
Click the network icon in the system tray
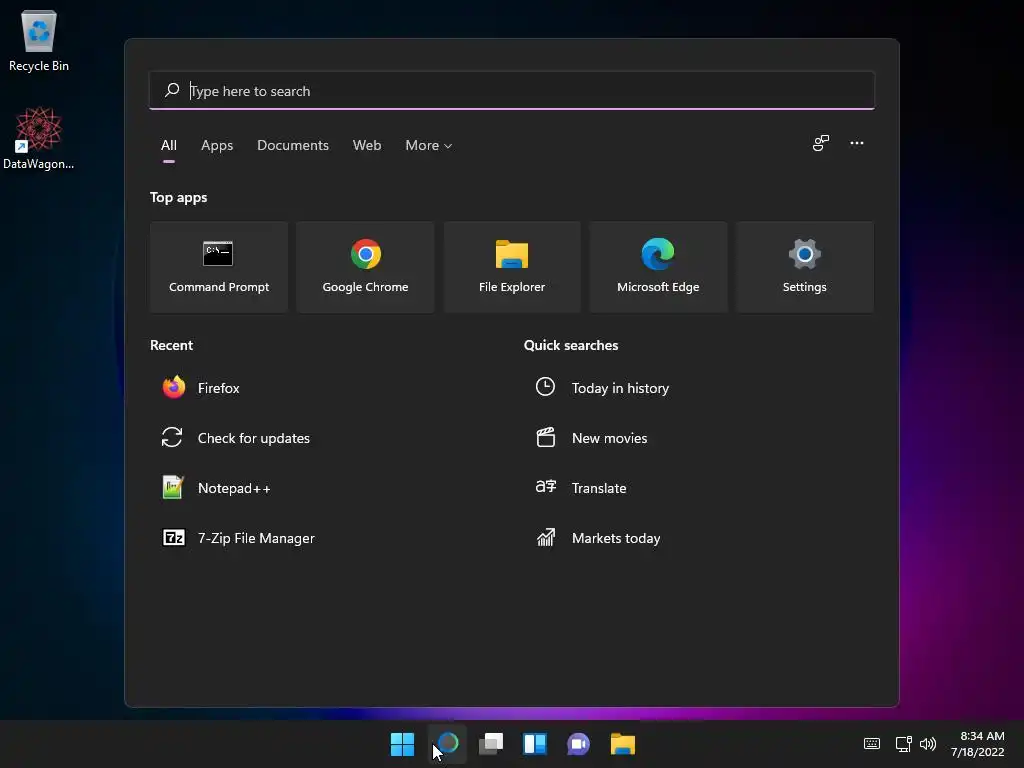[x=904, y=744]
